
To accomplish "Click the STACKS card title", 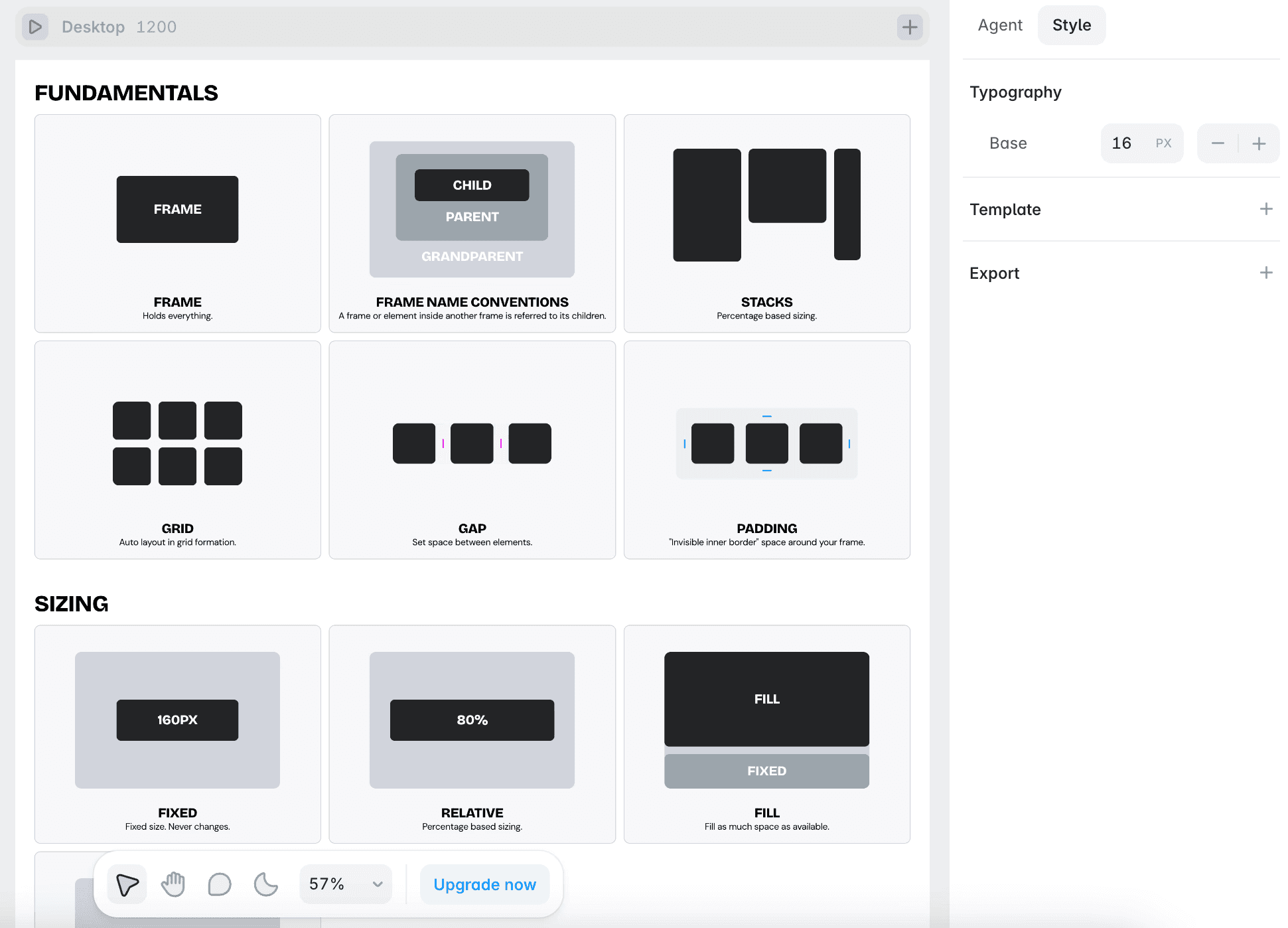I will click(766, 302).
